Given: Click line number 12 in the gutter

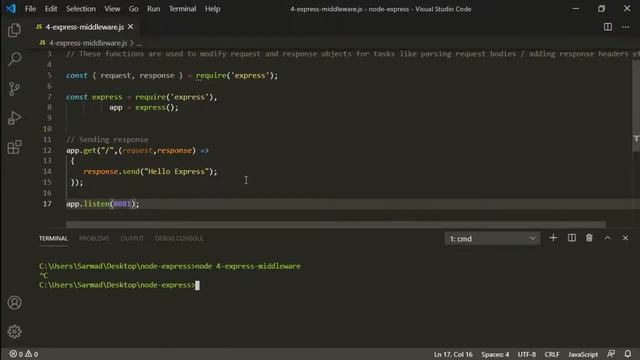Looking at the screenshot, I should click(x=47, y=150).
